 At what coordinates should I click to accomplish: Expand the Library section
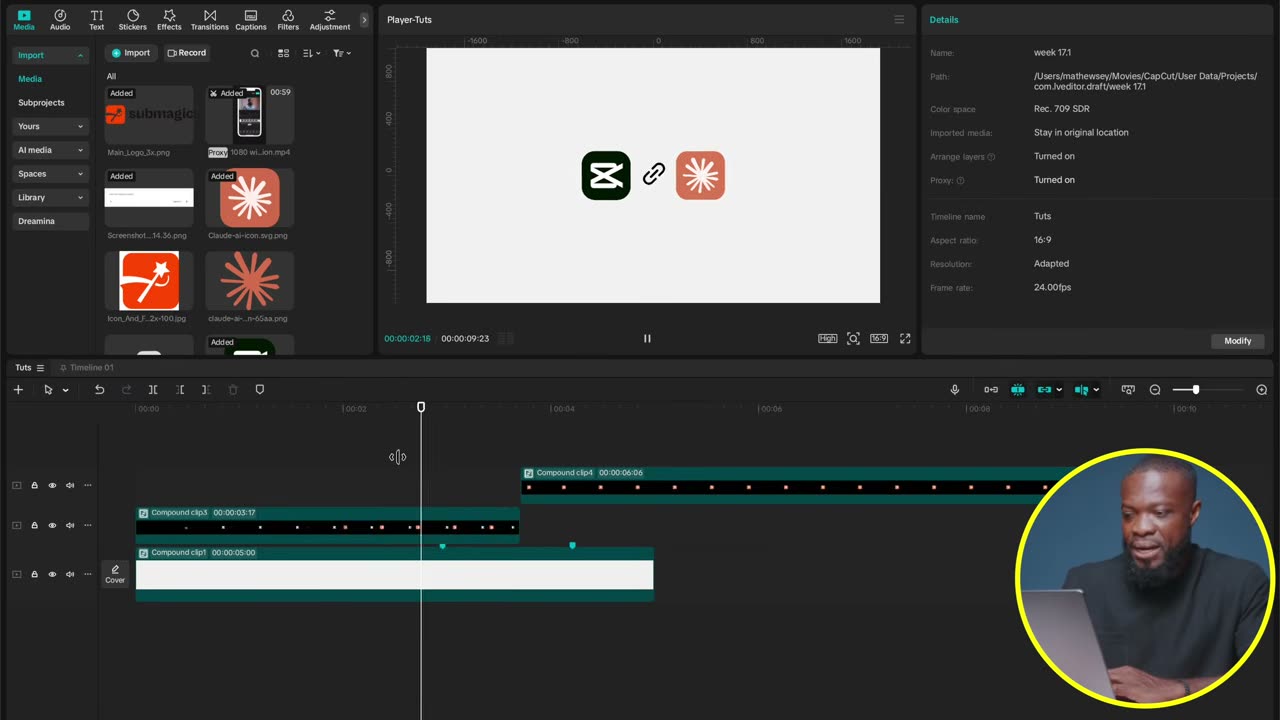pyautogui.click(x=50, y=197)
